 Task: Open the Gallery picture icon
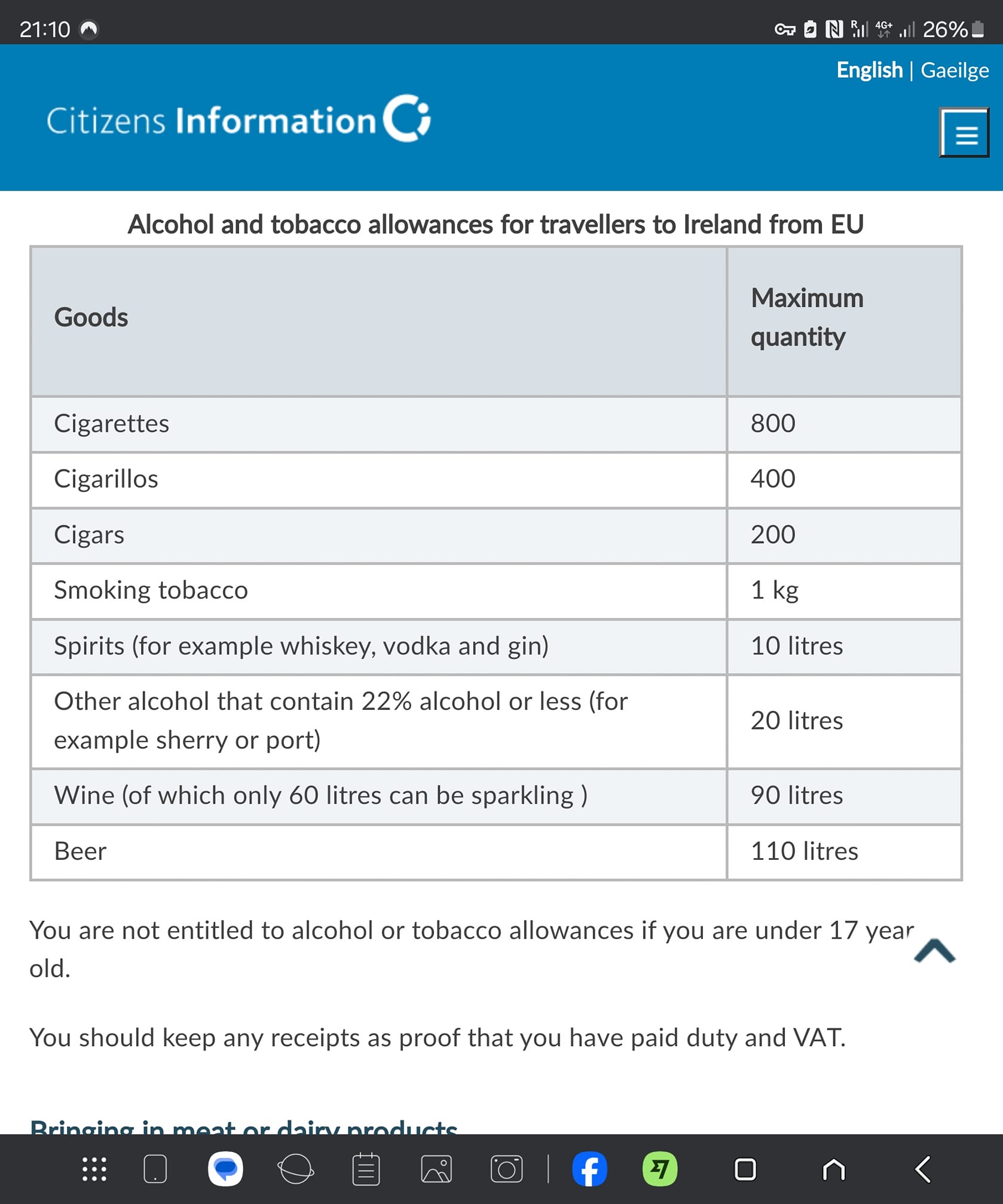point(436,1169)
